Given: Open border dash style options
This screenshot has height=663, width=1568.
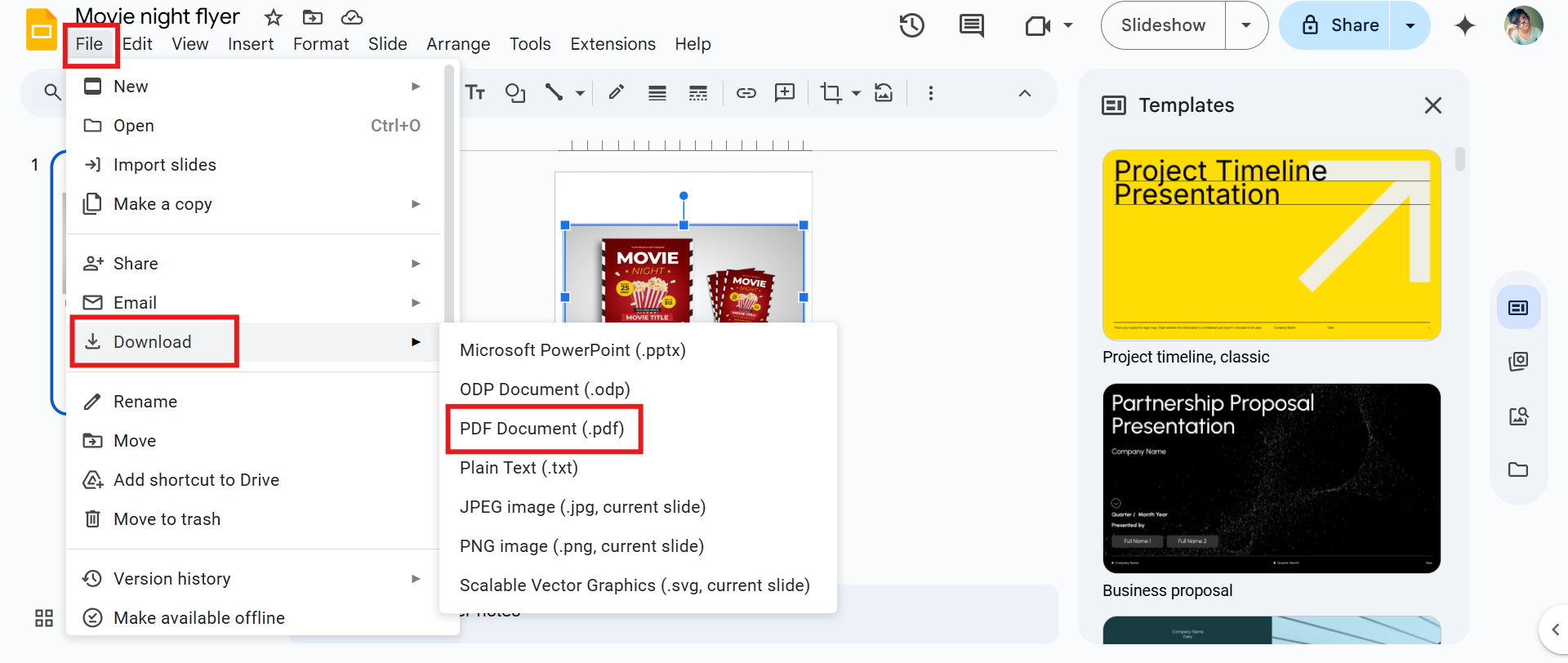Looking at the screenshot, I should pos(698,93).
